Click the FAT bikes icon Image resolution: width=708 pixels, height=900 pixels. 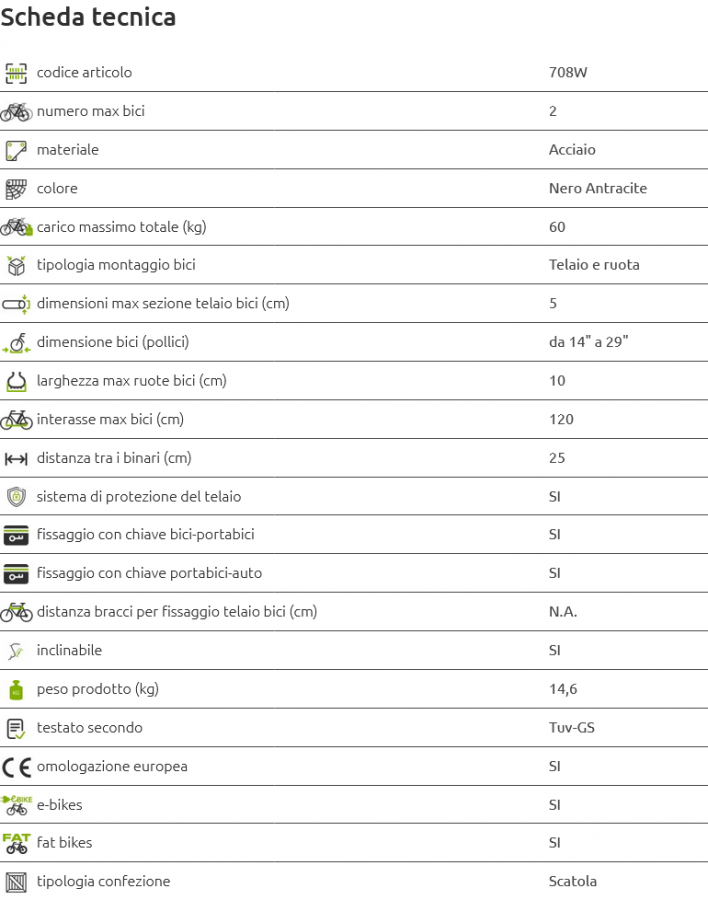pyautogui.click(x=16, y=843)
